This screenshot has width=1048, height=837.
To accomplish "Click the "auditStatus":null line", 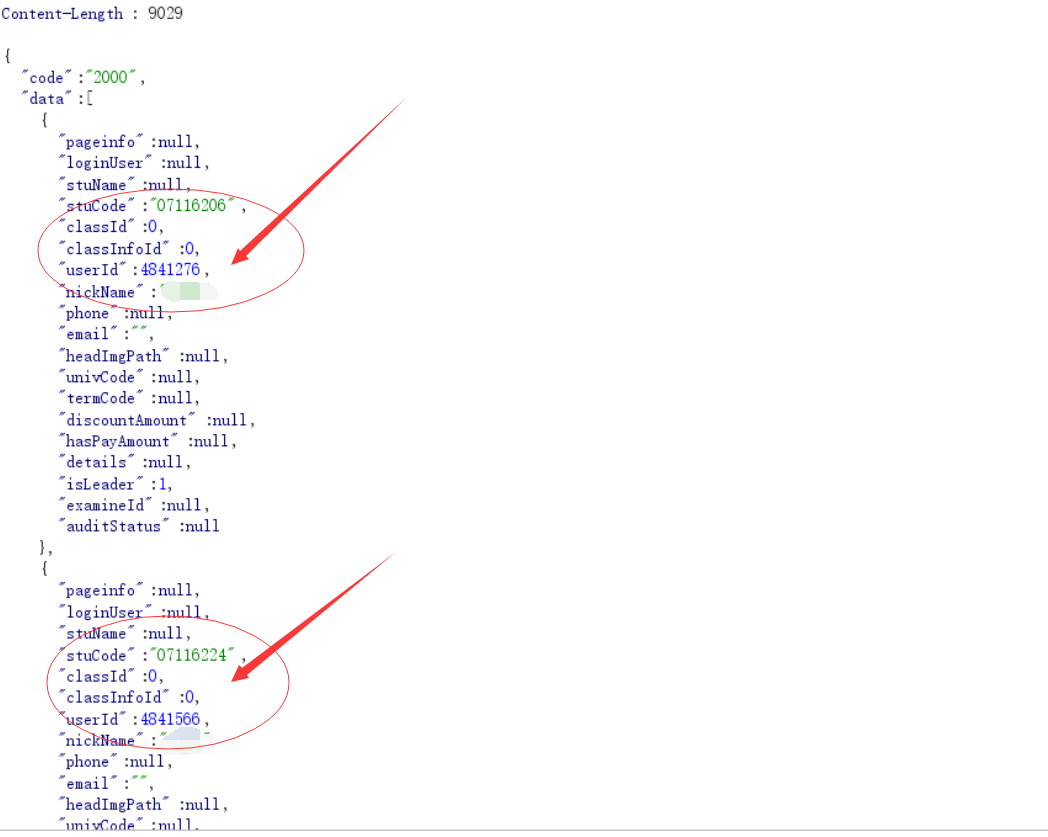I will [x=139, y=526].
